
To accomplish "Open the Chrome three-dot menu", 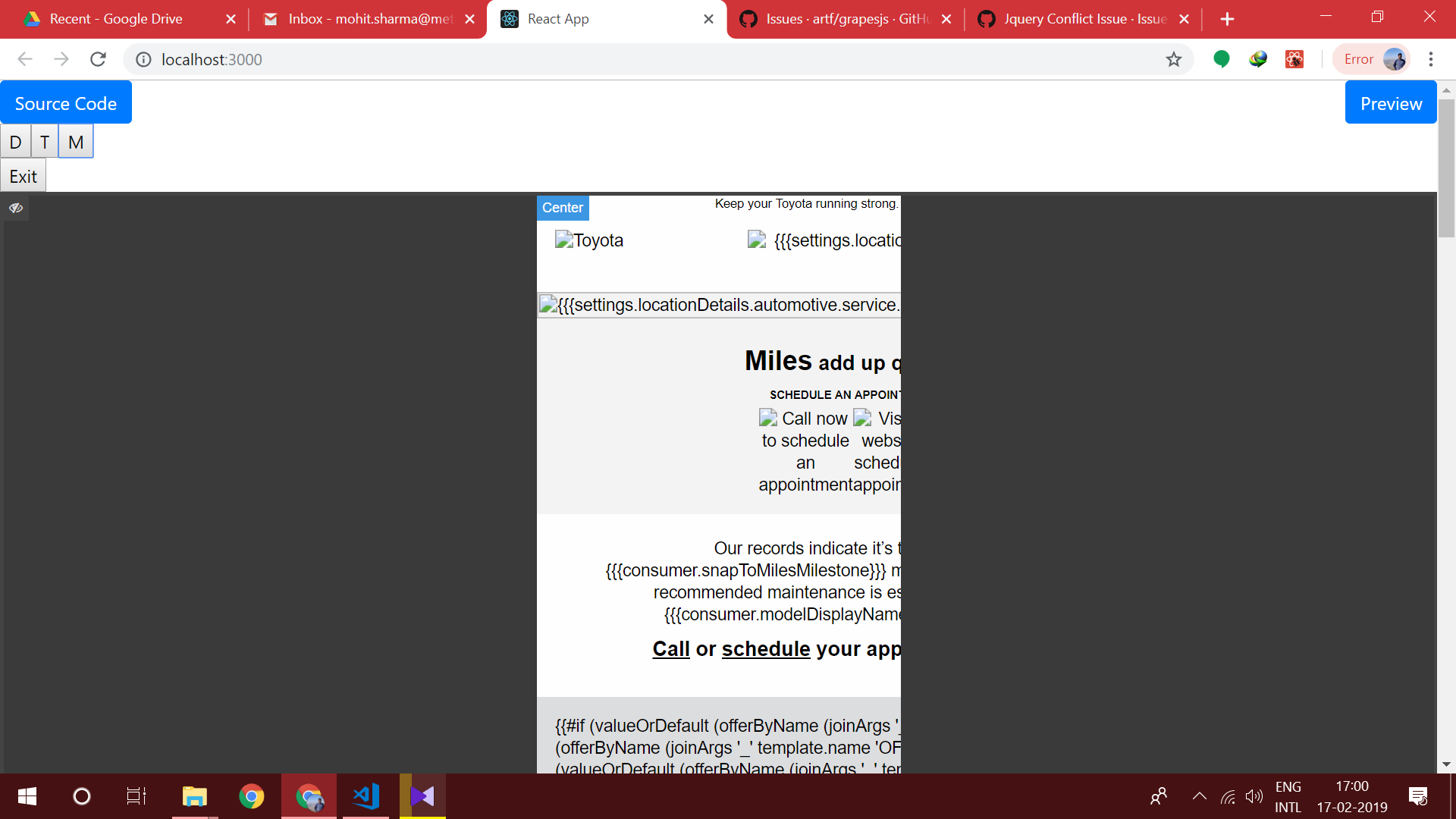I will tap(1430, 59).
